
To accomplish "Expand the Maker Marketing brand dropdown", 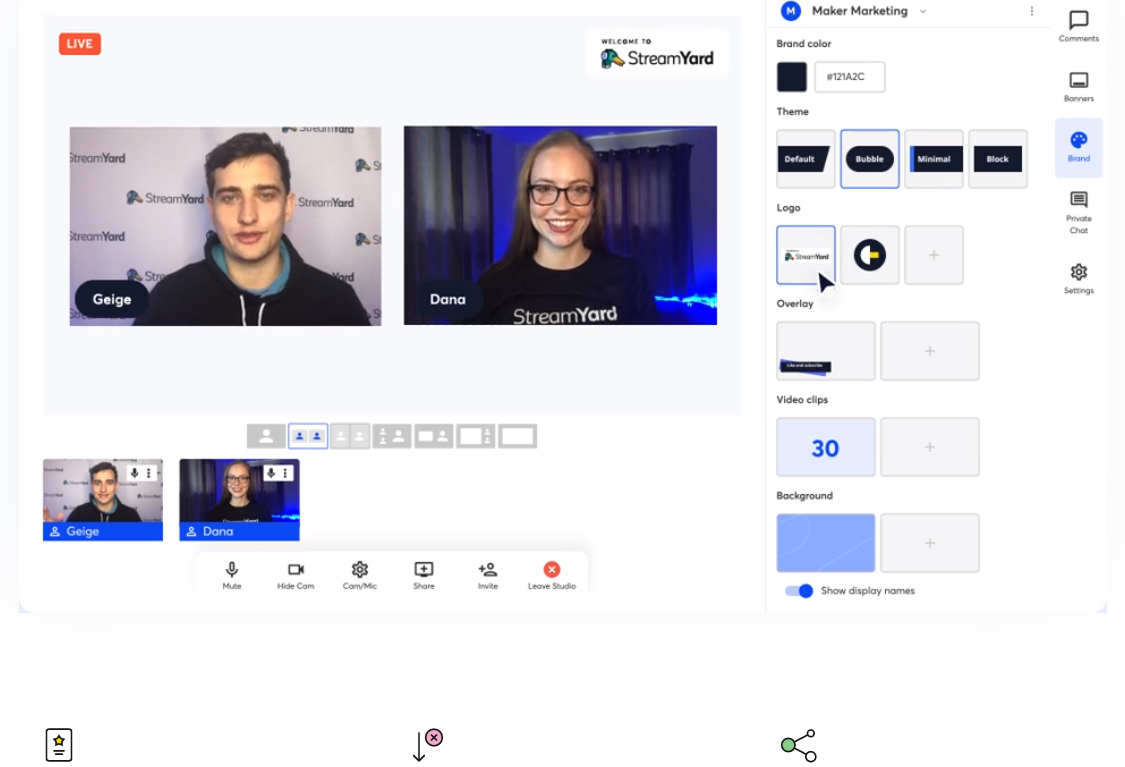I will 922,11.
